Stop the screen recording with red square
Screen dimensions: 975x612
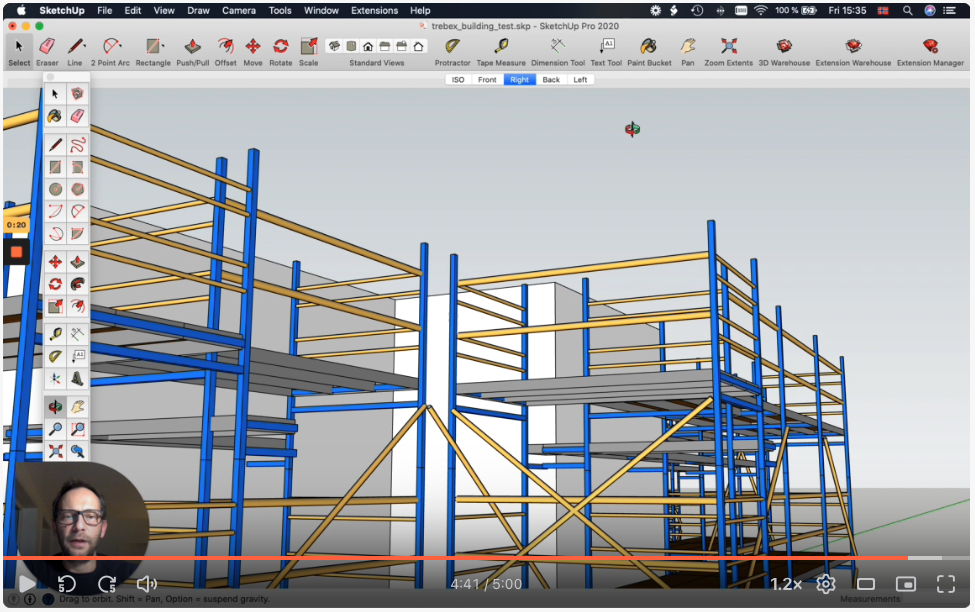coord(16,252)
